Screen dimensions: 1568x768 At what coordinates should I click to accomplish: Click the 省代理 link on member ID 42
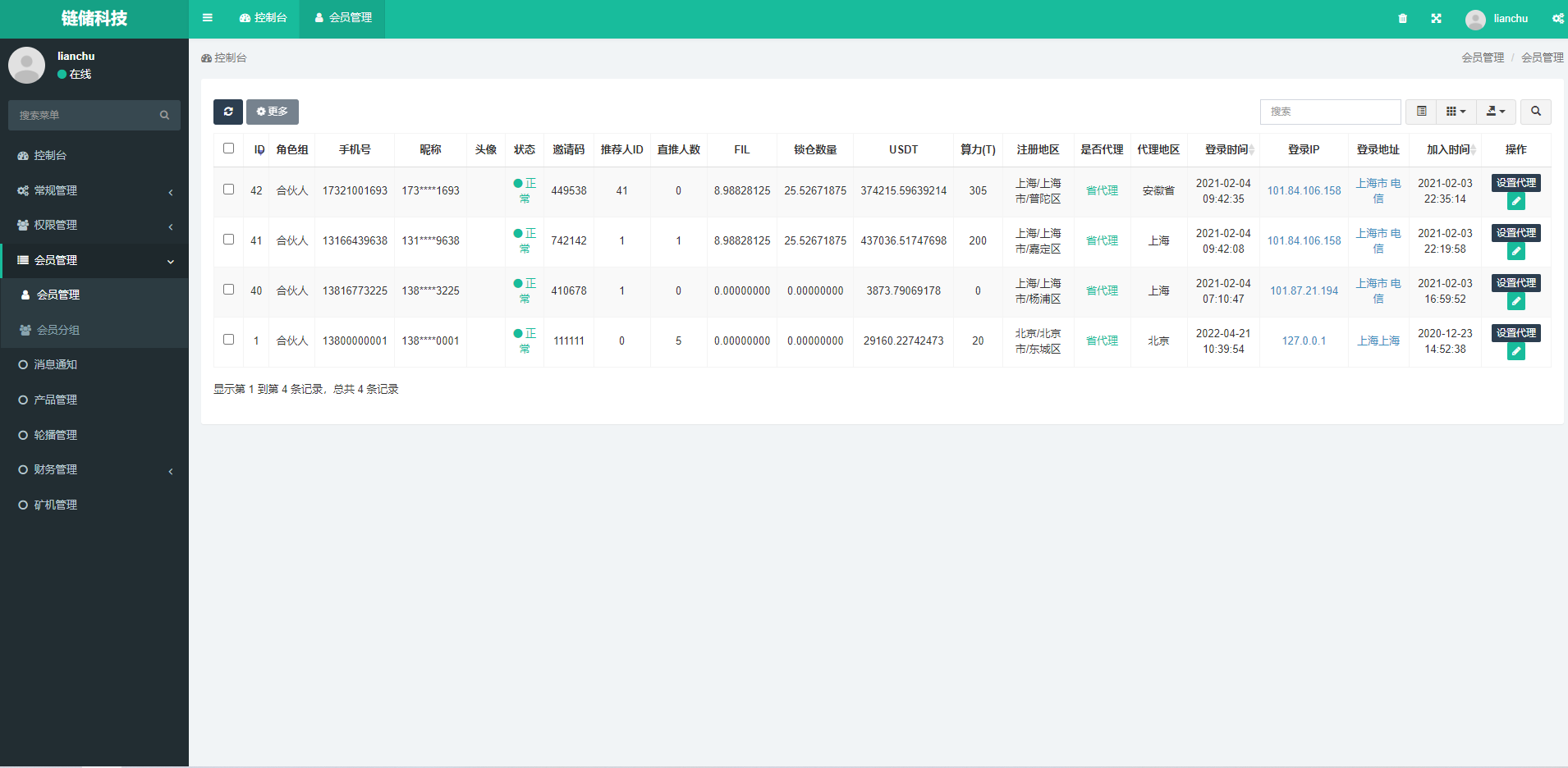tap(1102, 190)
